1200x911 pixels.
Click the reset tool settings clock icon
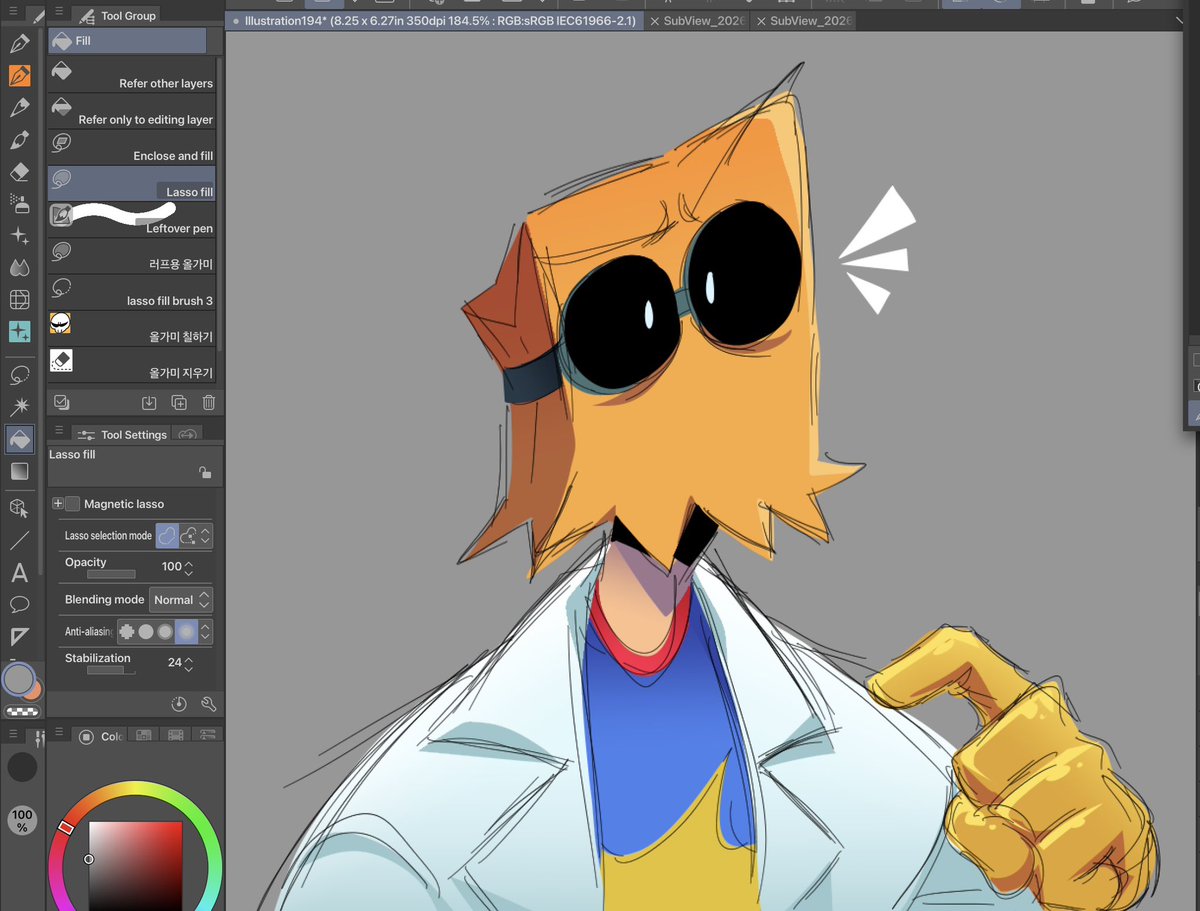coord(179,704)
